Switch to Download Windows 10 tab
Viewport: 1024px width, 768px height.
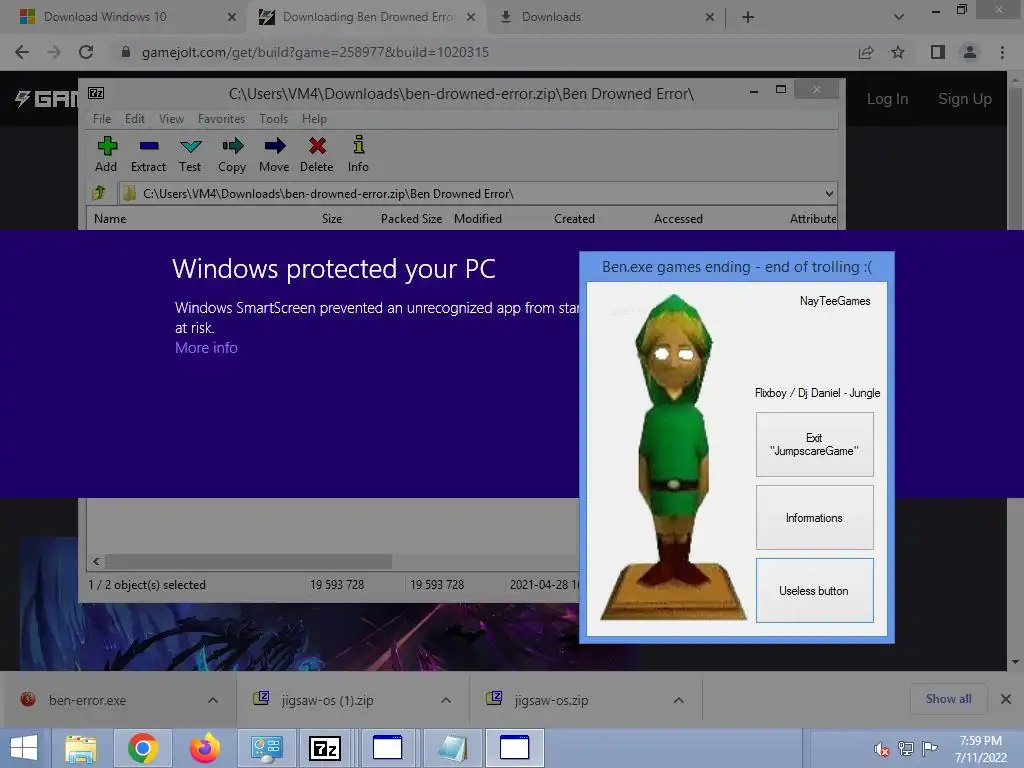click(123, 17)
